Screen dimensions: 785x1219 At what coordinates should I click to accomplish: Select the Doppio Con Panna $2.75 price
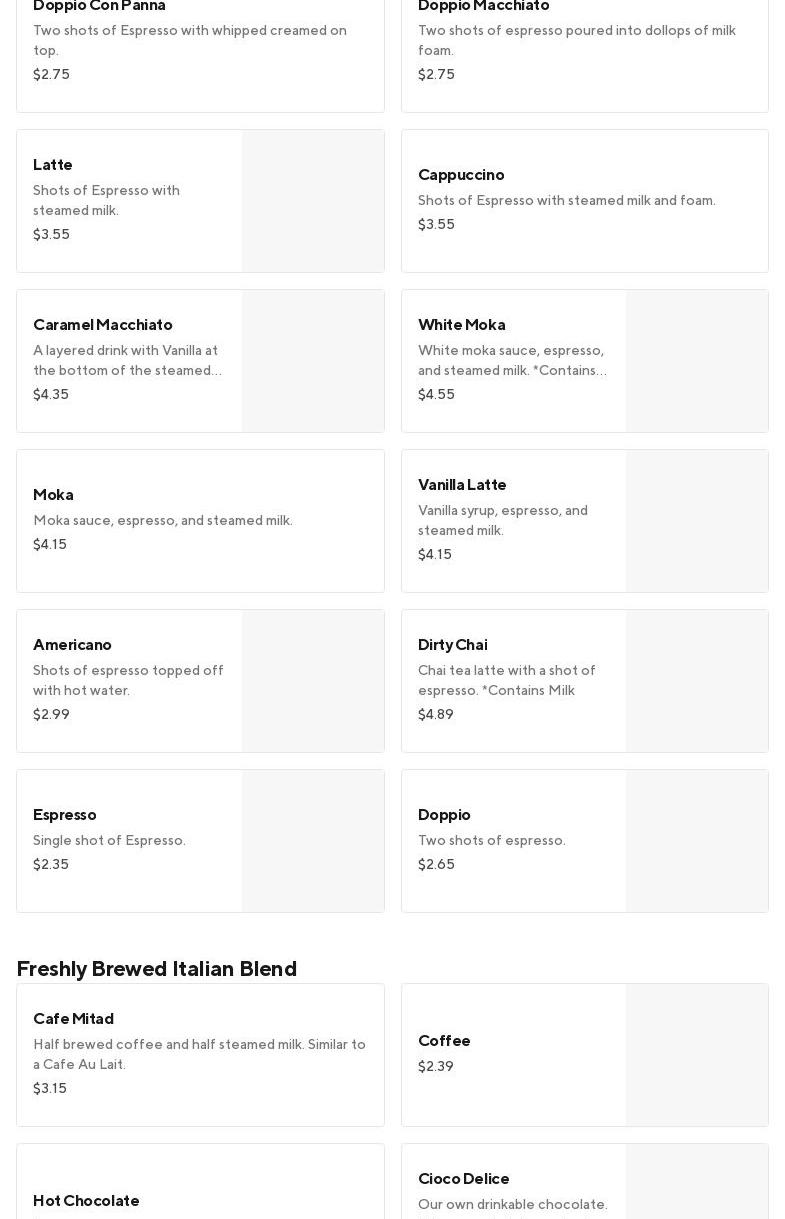[x=51, y=74]
